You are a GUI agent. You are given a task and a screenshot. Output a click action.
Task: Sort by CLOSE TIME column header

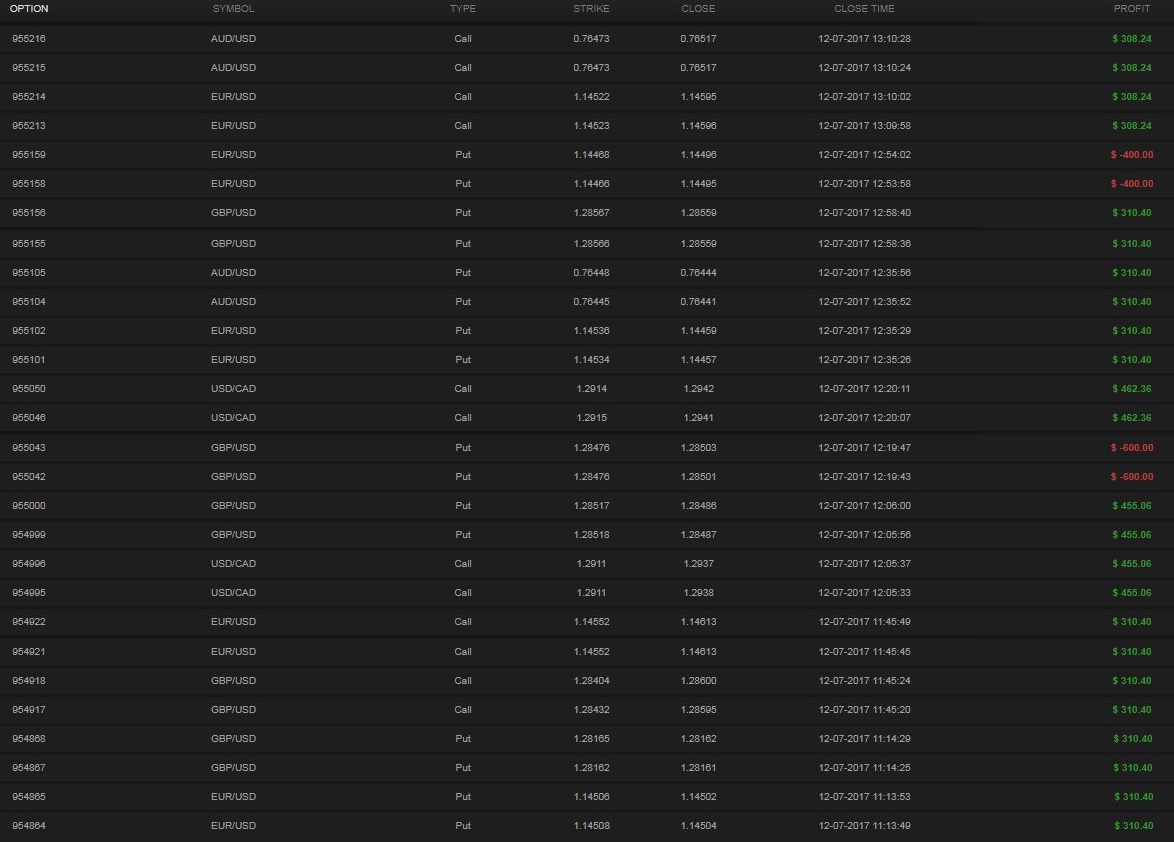click(x=864, y=9)
